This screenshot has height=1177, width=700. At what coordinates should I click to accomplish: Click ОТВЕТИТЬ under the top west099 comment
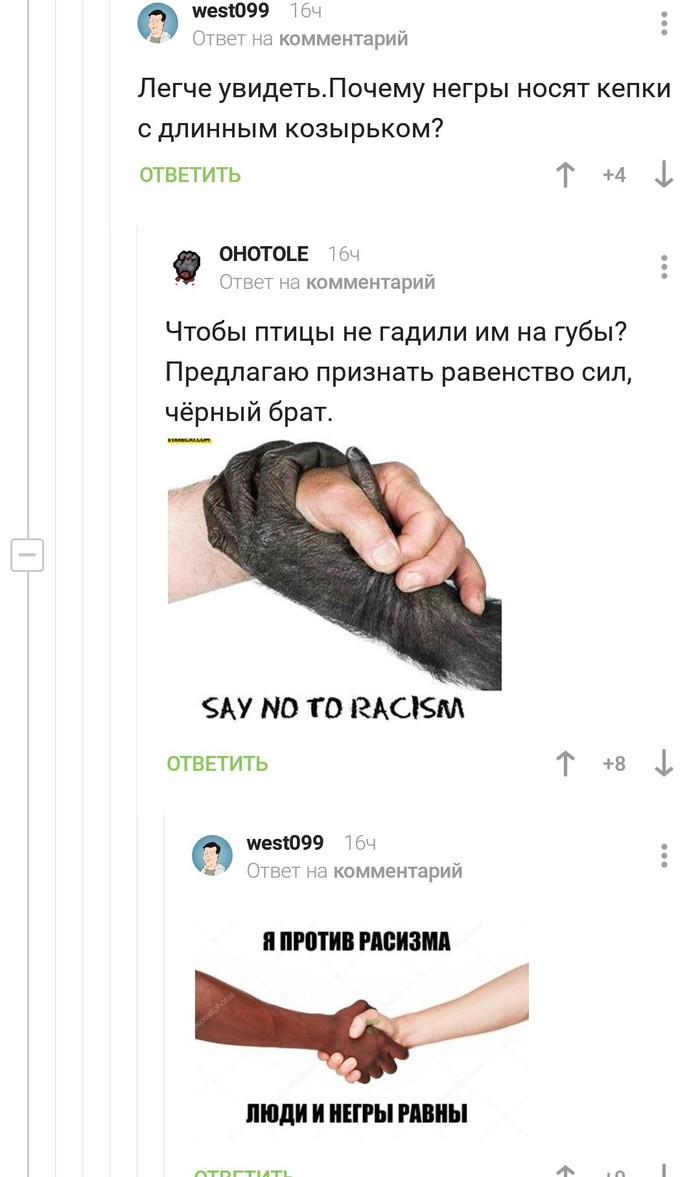[190, 175]
